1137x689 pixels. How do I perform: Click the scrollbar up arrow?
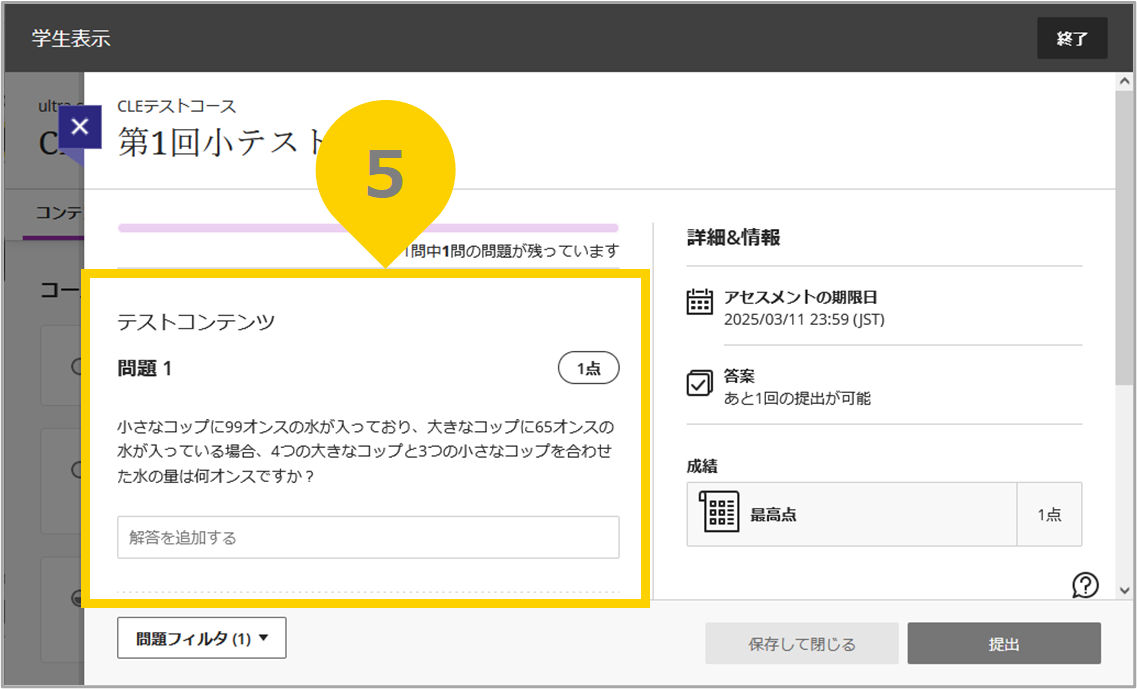1125,81
